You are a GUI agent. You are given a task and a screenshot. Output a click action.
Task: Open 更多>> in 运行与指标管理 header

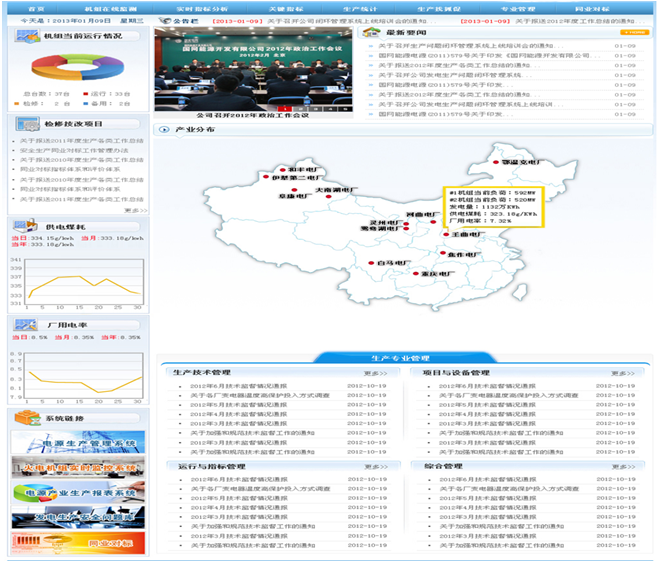pos(376,466)
